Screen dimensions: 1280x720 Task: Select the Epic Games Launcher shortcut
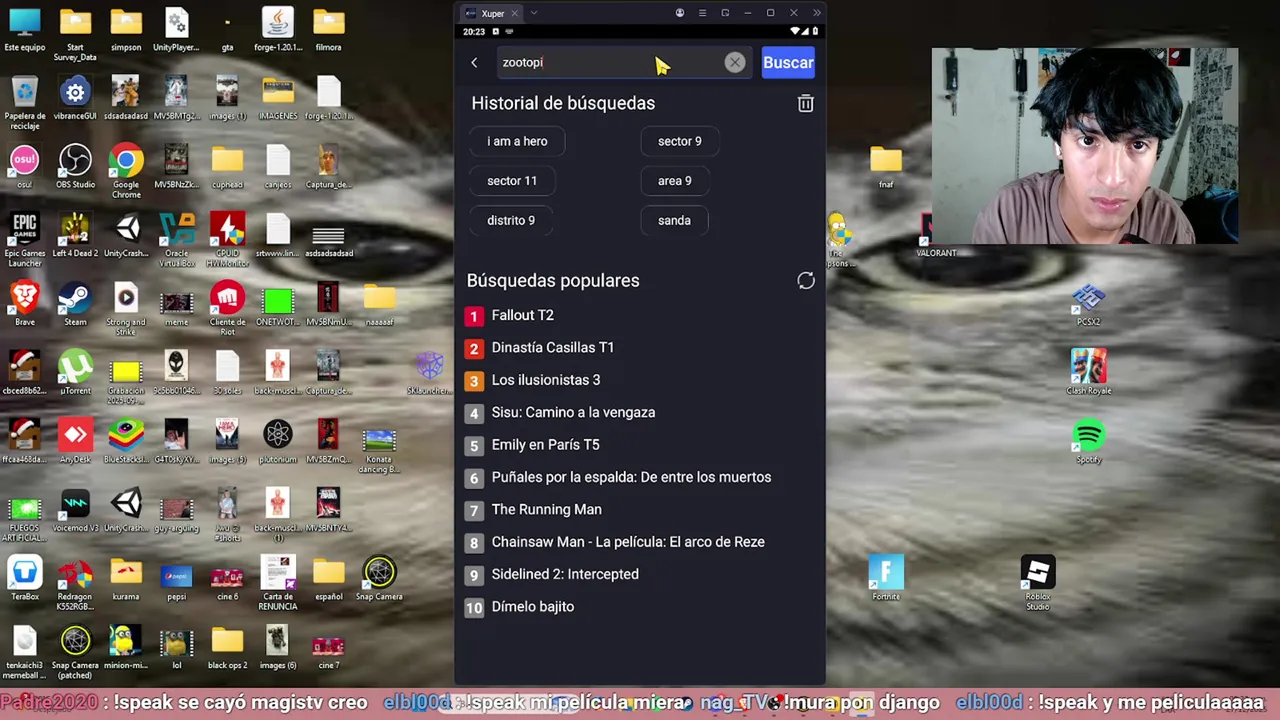tap(25, 240)
